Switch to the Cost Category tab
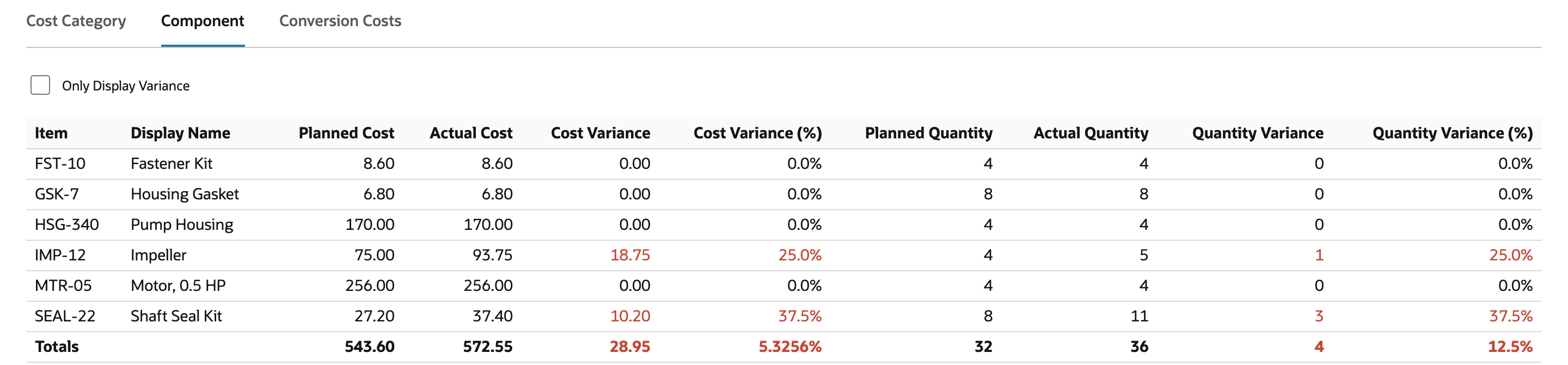This screenshot has width=1568, height=365. click(76, 21)
